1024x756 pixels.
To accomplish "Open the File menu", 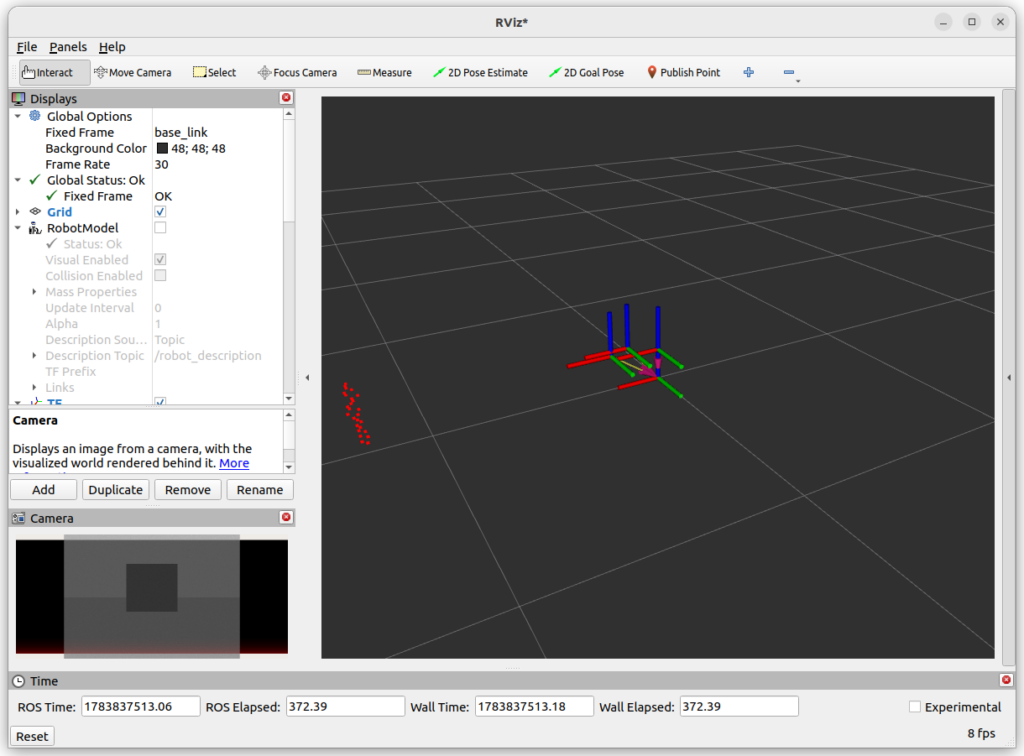I will pyautogui.click(x=27, y=47).
